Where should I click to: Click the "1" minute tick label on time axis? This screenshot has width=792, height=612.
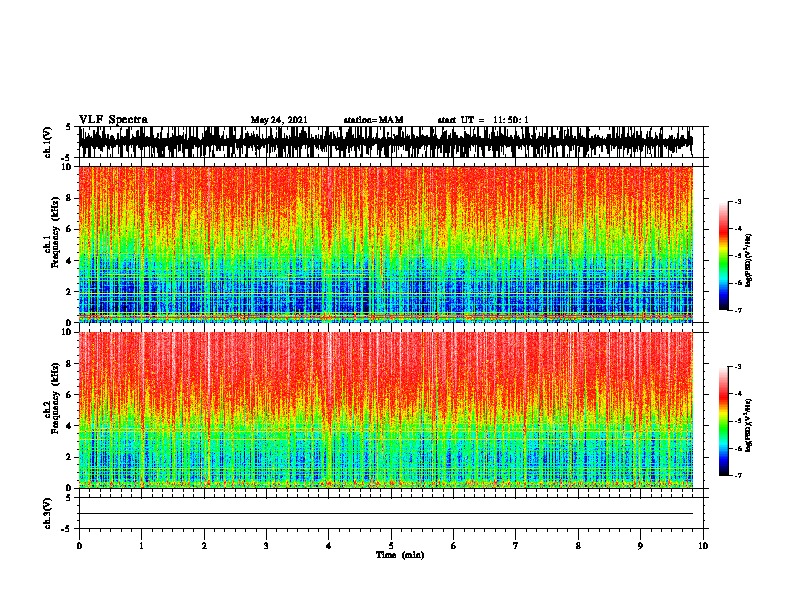pos(141,546)
